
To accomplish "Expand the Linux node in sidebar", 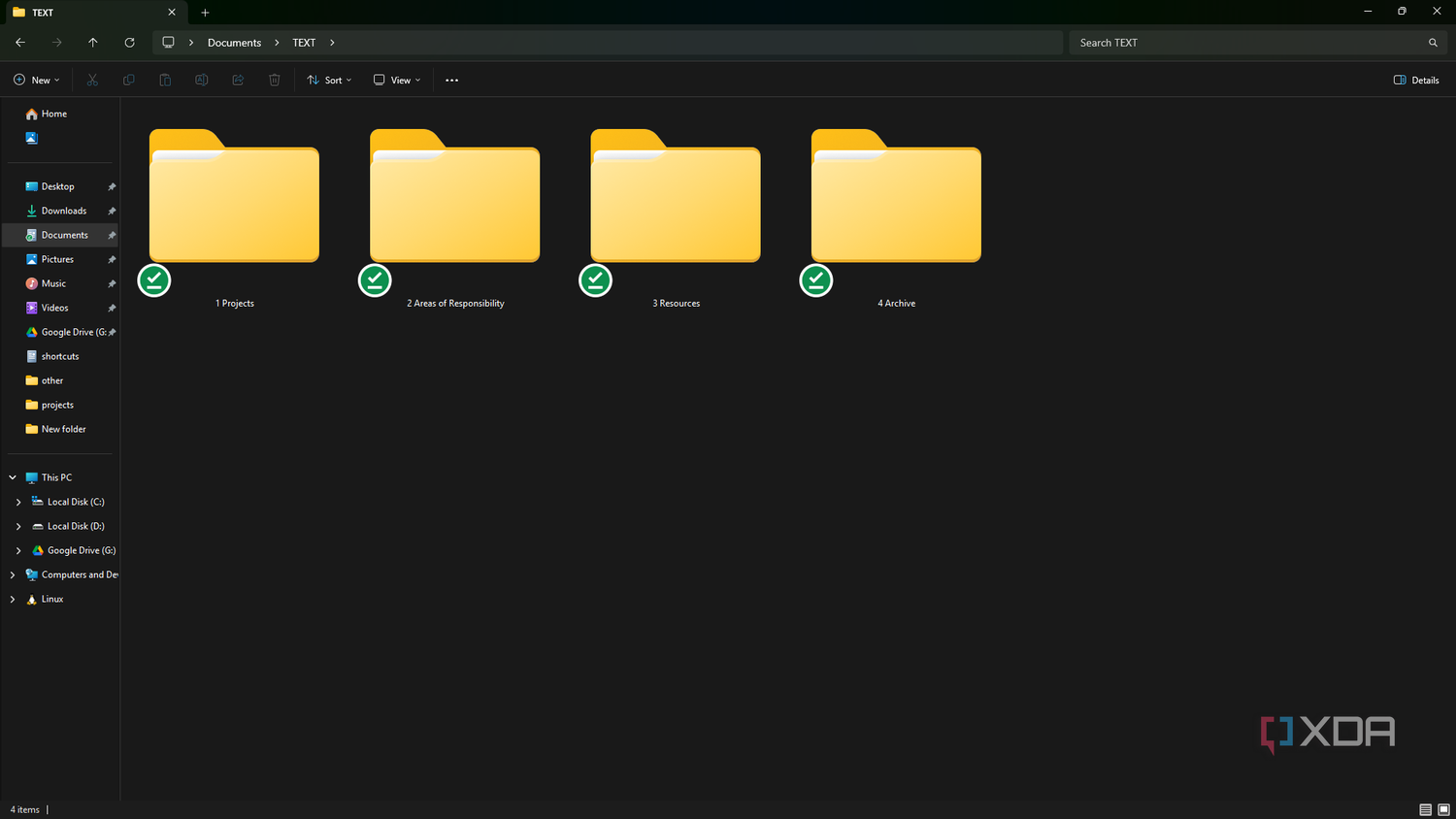I will tap(13, 599).
